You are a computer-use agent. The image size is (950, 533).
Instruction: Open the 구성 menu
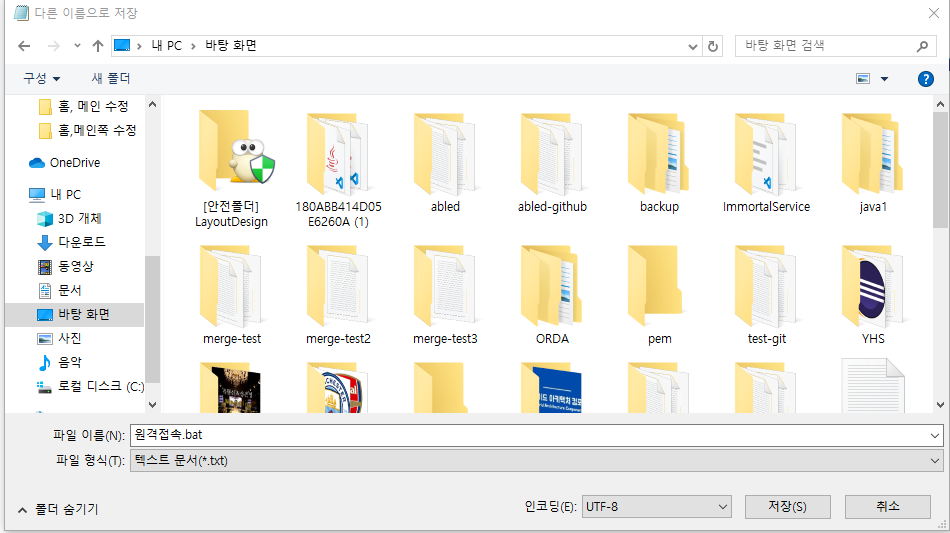click(x=41, y=78)
